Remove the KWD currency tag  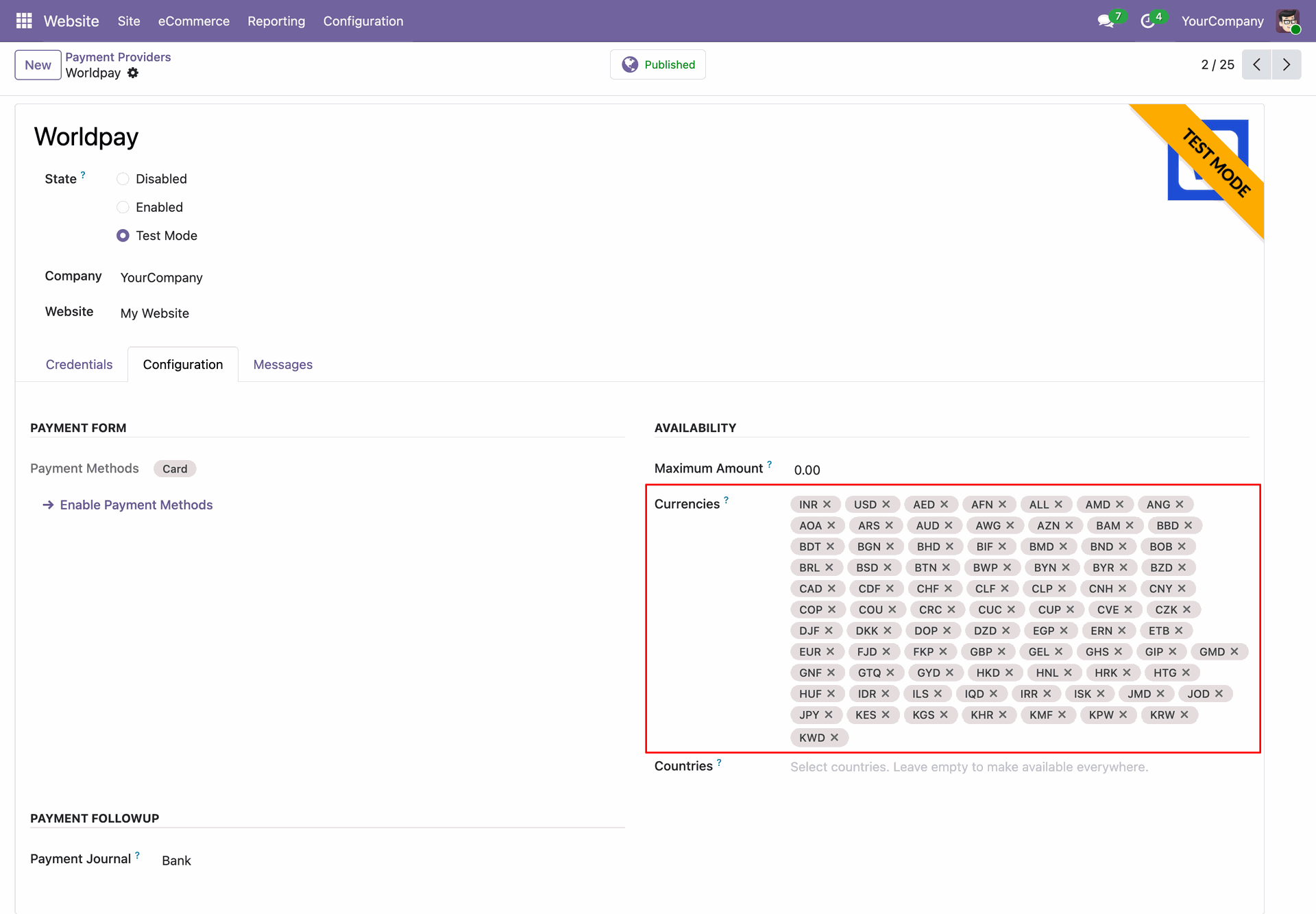(834, 738)
